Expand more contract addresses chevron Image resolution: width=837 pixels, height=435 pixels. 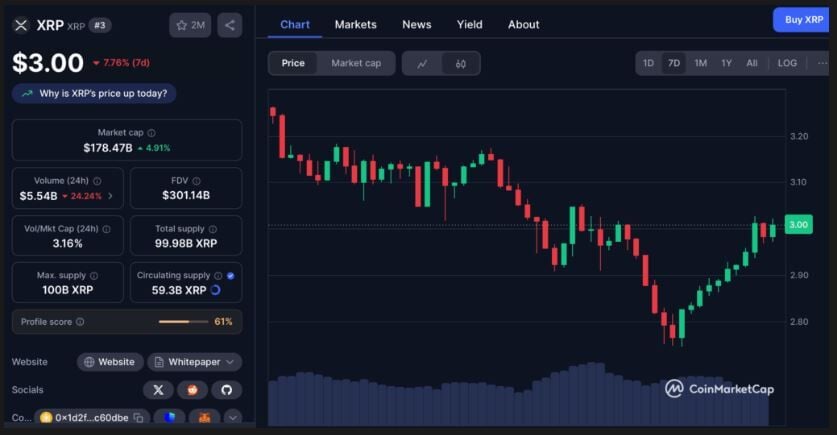pyautogui.click(x=233, y=418)
